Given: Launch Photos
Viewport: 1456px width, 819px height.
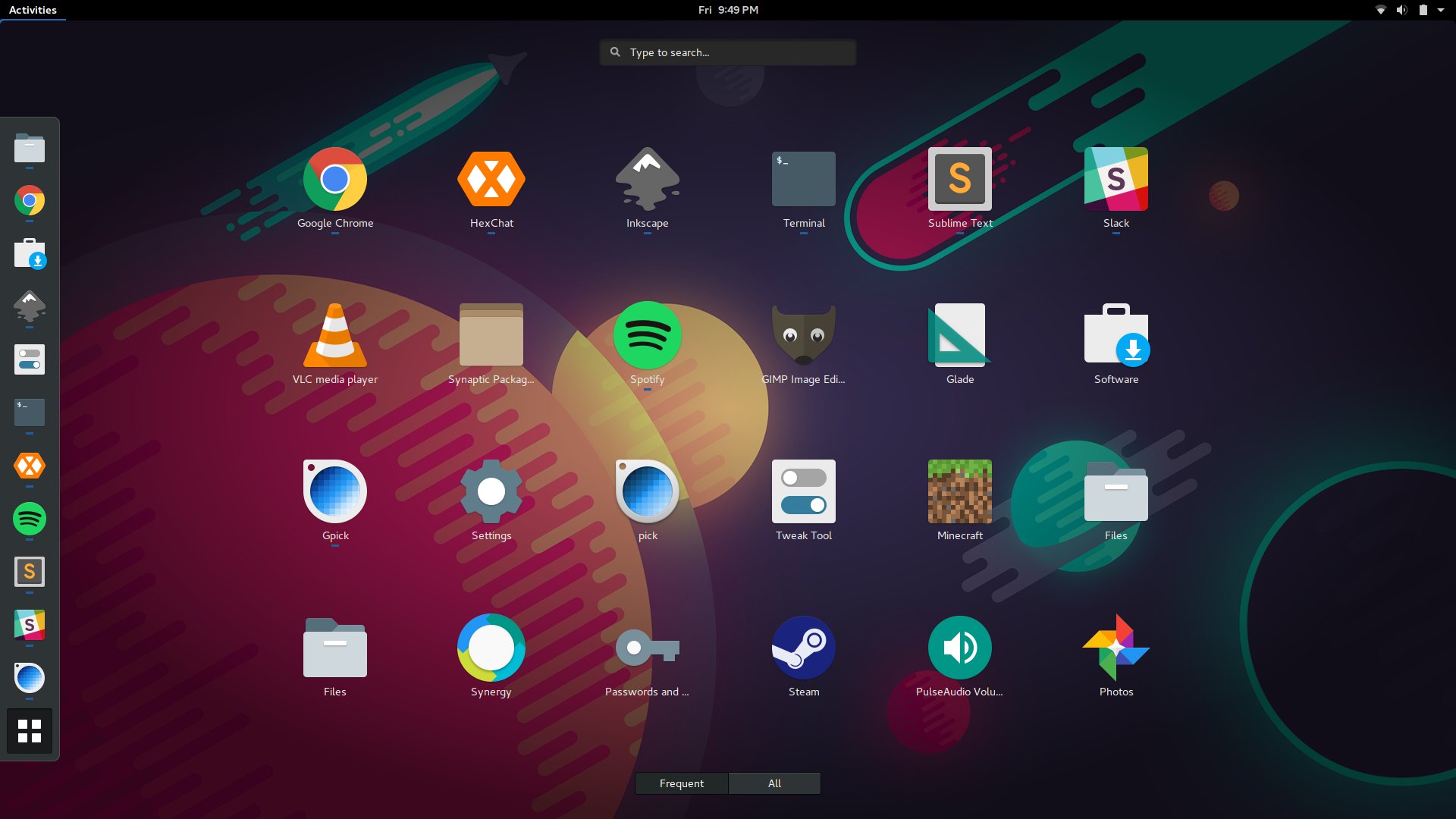Looking at the screenshot, I should pos(1116,648).
